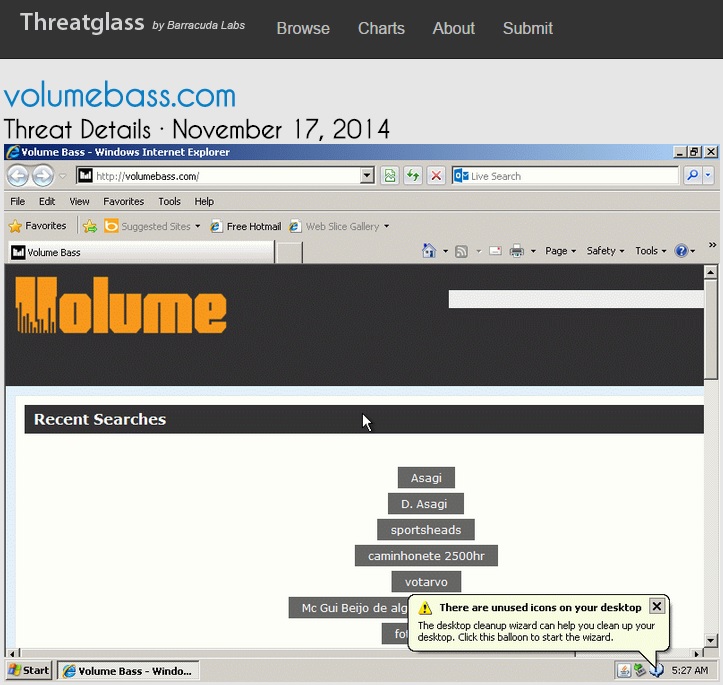Screen dimensions: 723x685
Task: Toggle Compatibility View icon
Action: [390, 176]
